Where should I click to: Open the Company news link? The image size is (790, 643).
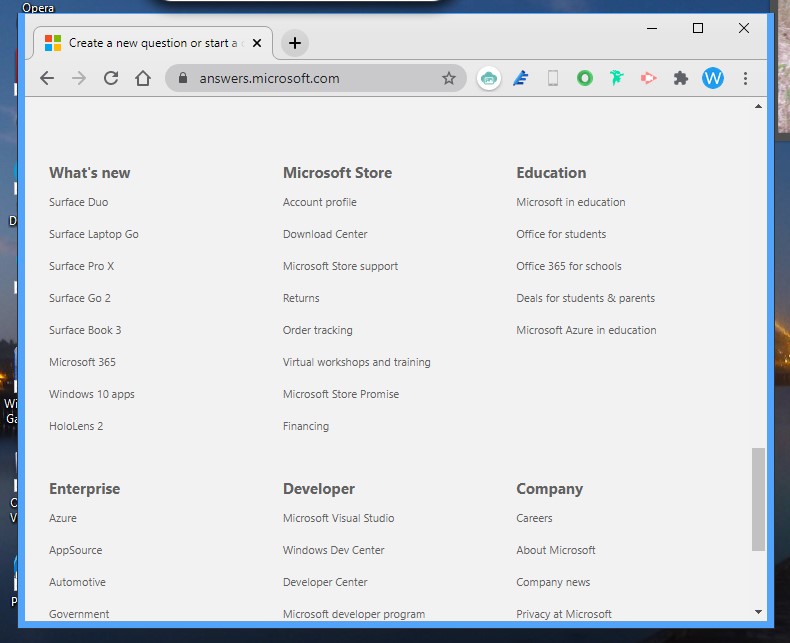tap(553, 582)
